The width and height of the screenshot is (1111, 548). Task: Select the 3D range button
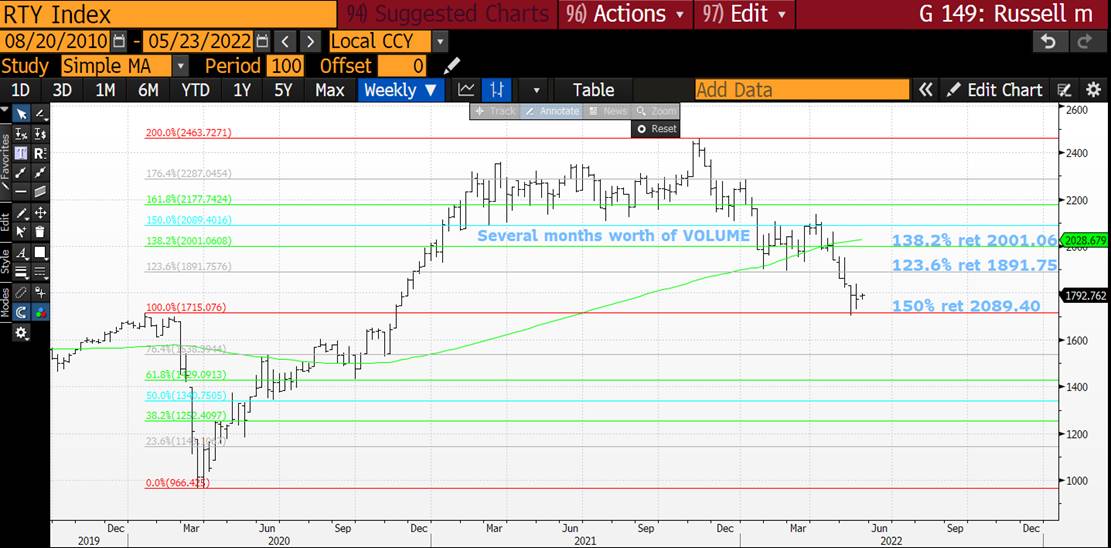[x=62, y=90]
